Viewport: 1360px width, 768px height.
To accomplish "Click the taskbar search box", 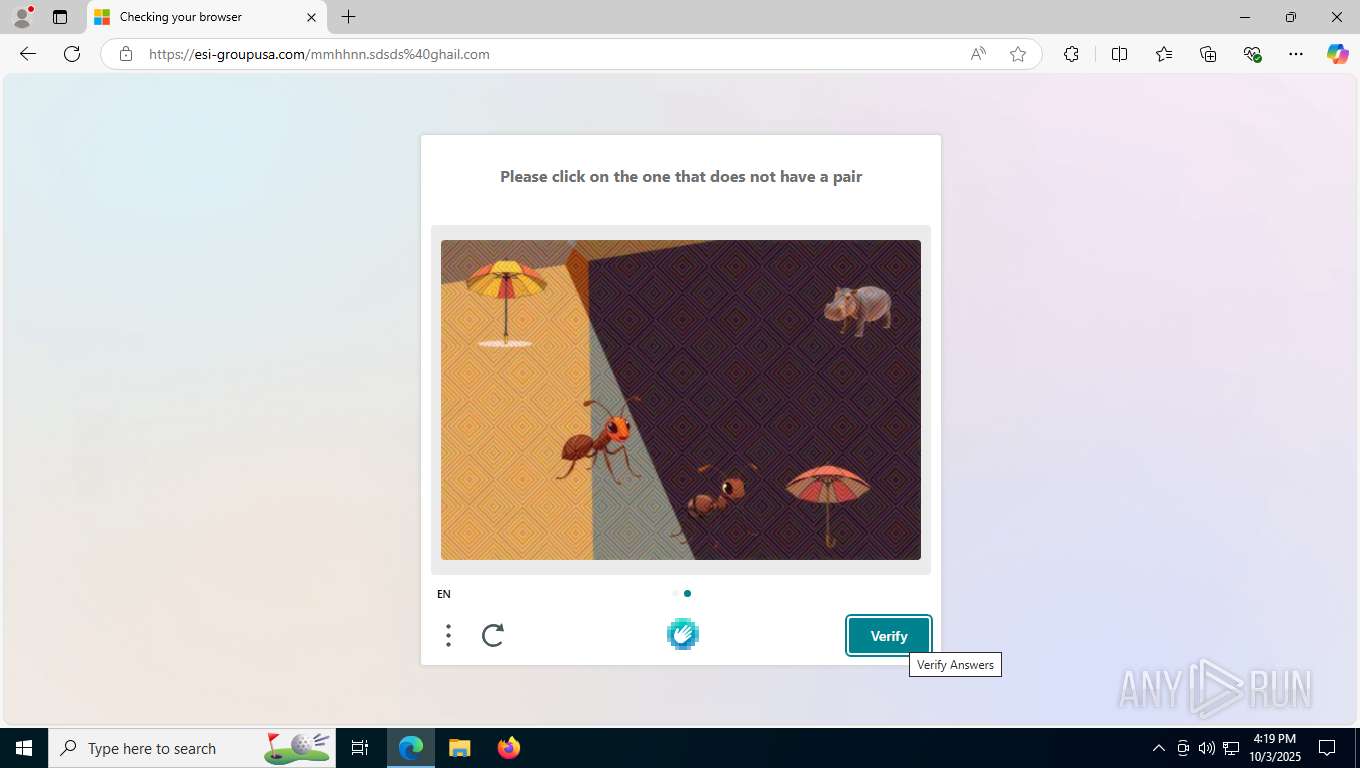I will point(192,748).
